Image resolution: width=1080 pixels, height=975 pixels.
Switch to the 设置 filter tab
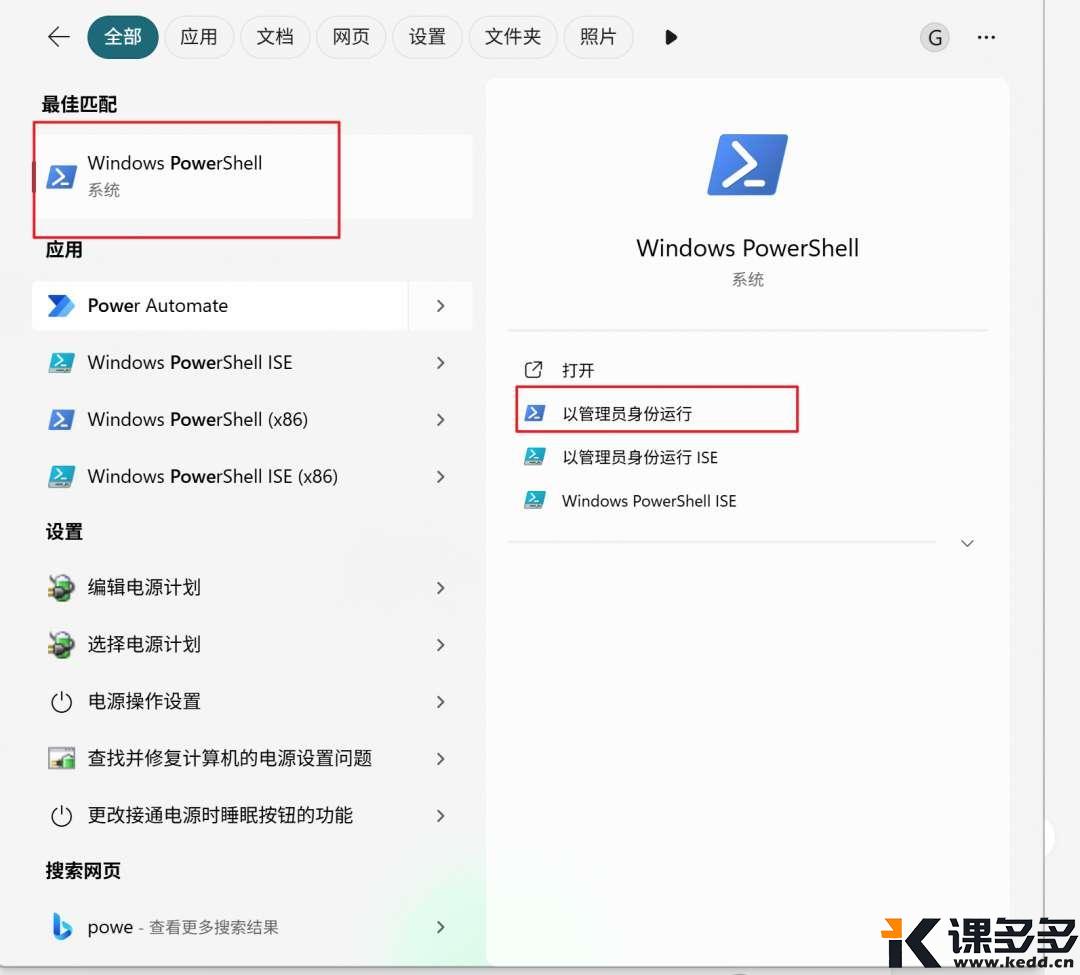pyautogui.click(x=427, y=37)
